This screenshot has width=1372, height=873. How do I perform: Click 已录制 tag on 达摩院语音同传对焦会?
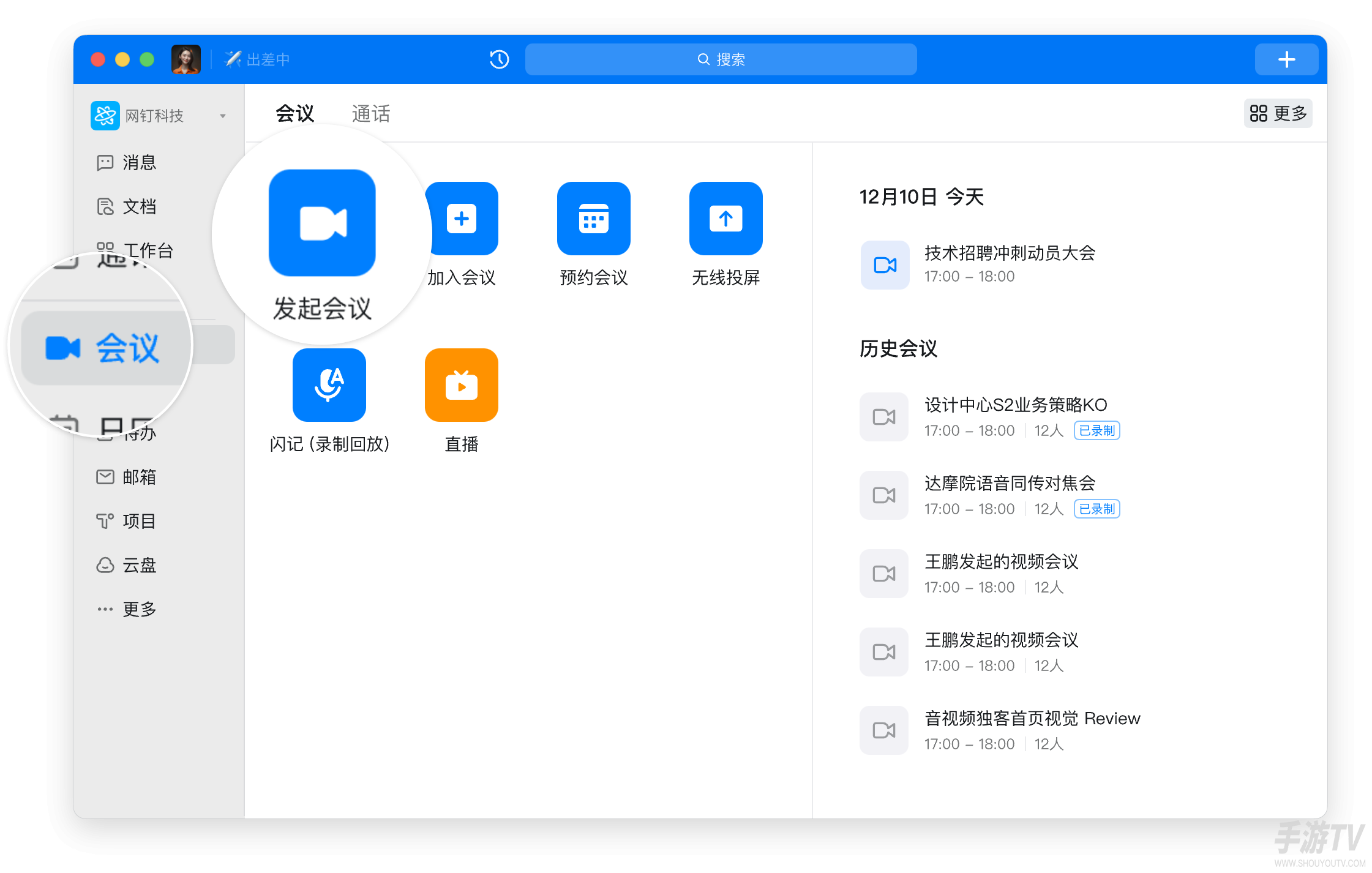coord(1097,509)
